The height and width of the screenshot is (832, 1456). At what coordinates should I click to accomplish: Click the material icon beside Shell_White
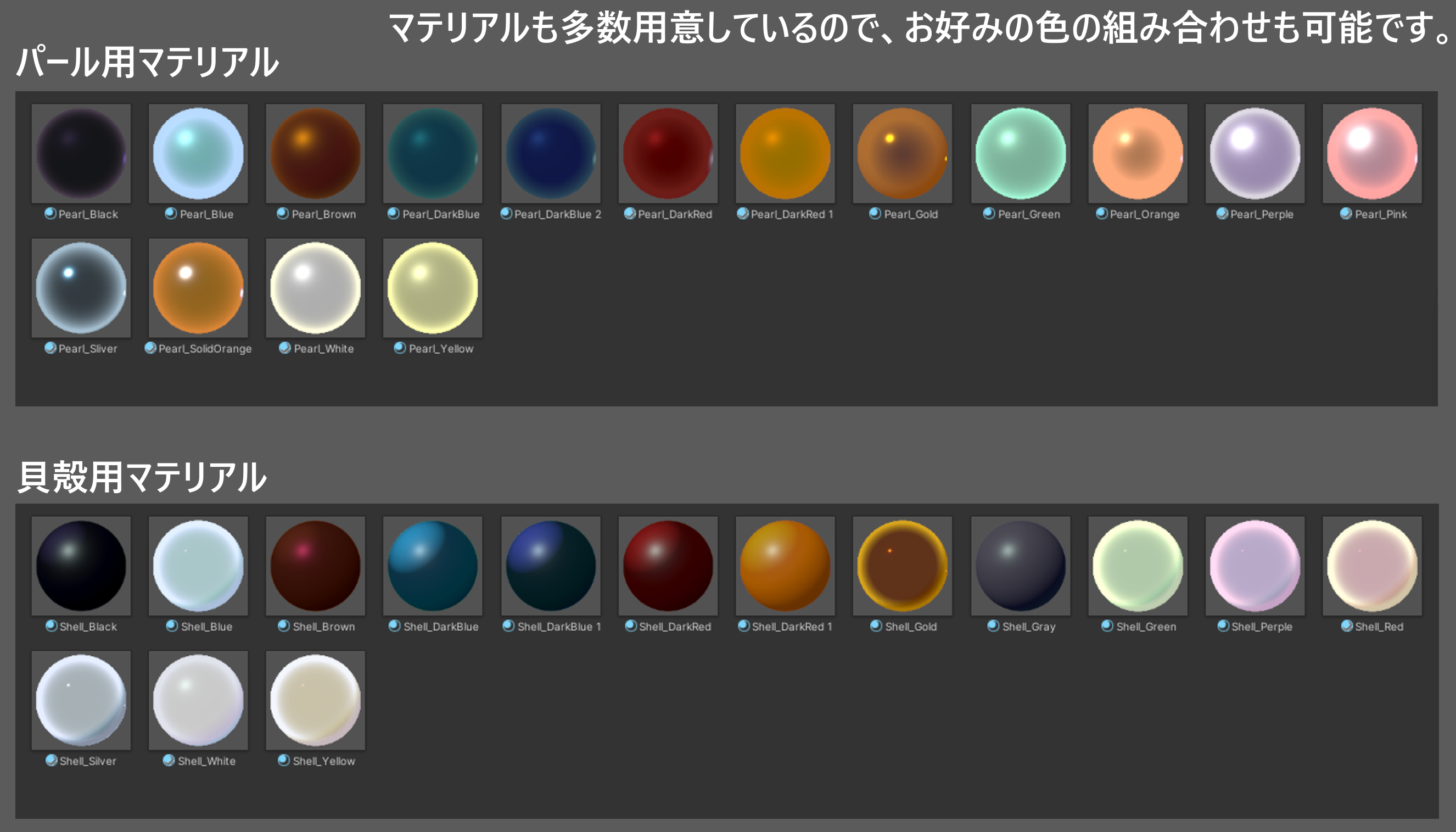(169, 761)
